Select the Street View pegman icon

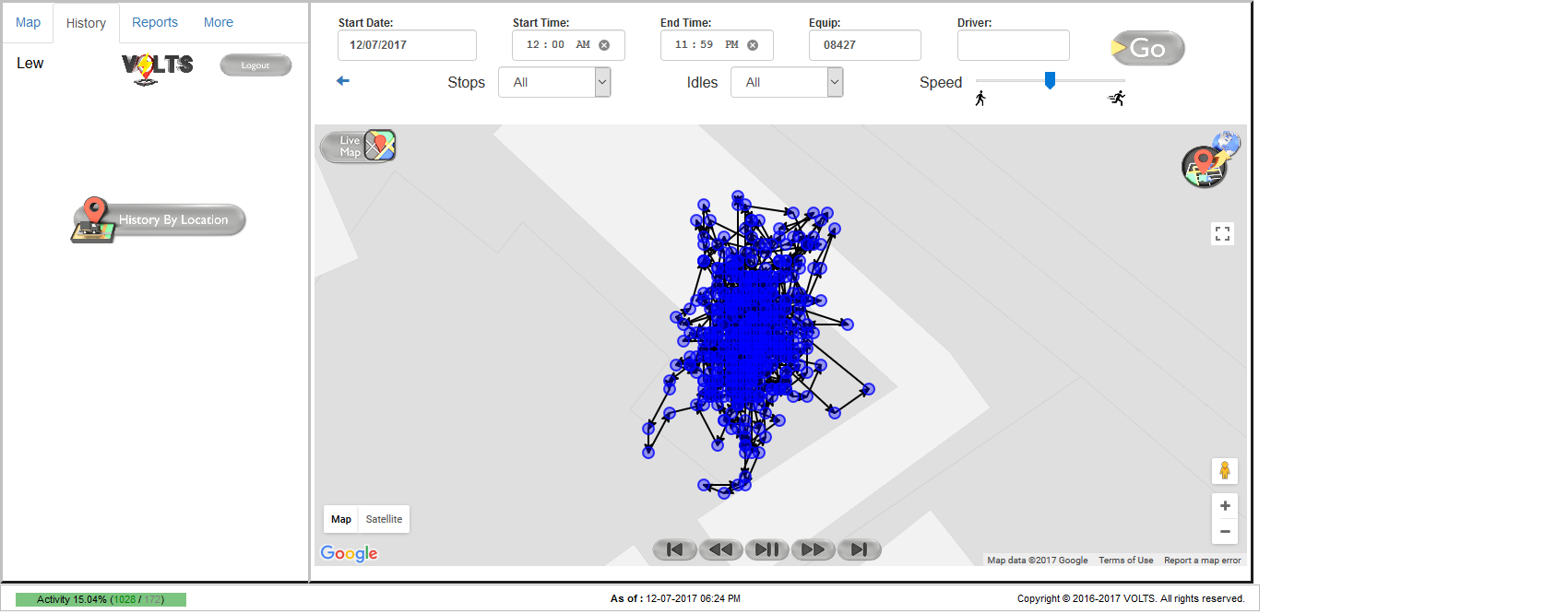coord(1224,471)
